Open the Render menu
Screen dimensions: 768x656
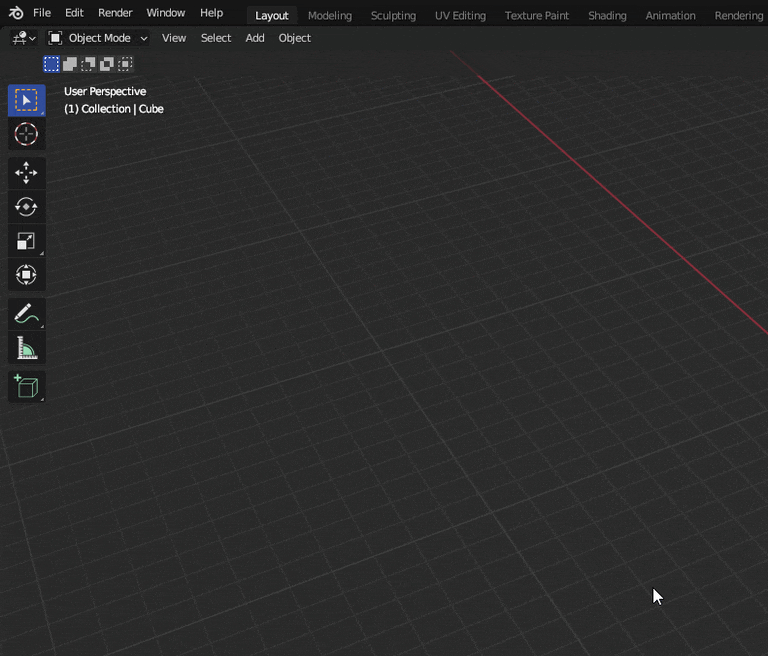[x=115, y=13]
